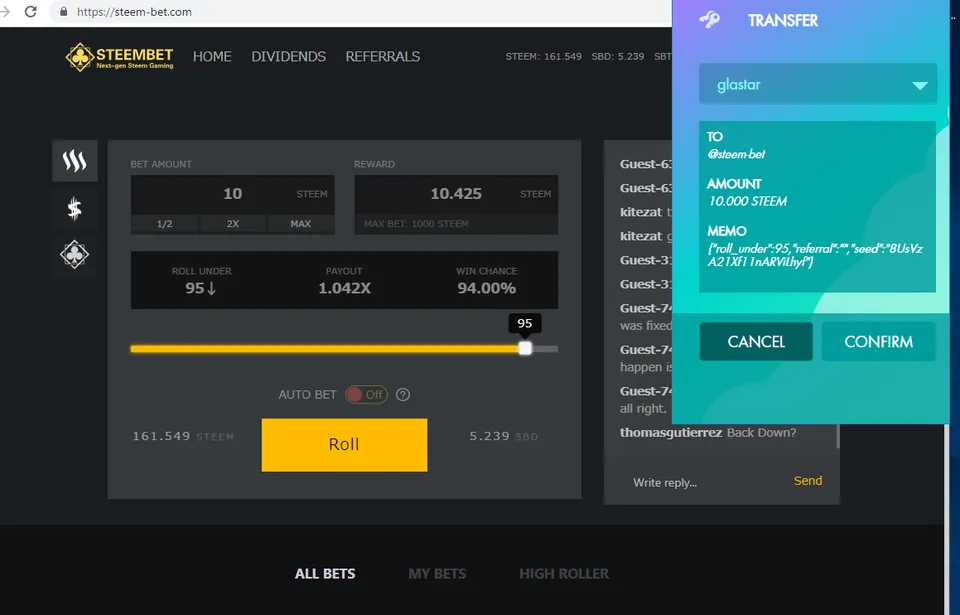Click the 10.000 STEEM amount in transfer
Viewport: 960px width, 615px height.
click(748, 201)
